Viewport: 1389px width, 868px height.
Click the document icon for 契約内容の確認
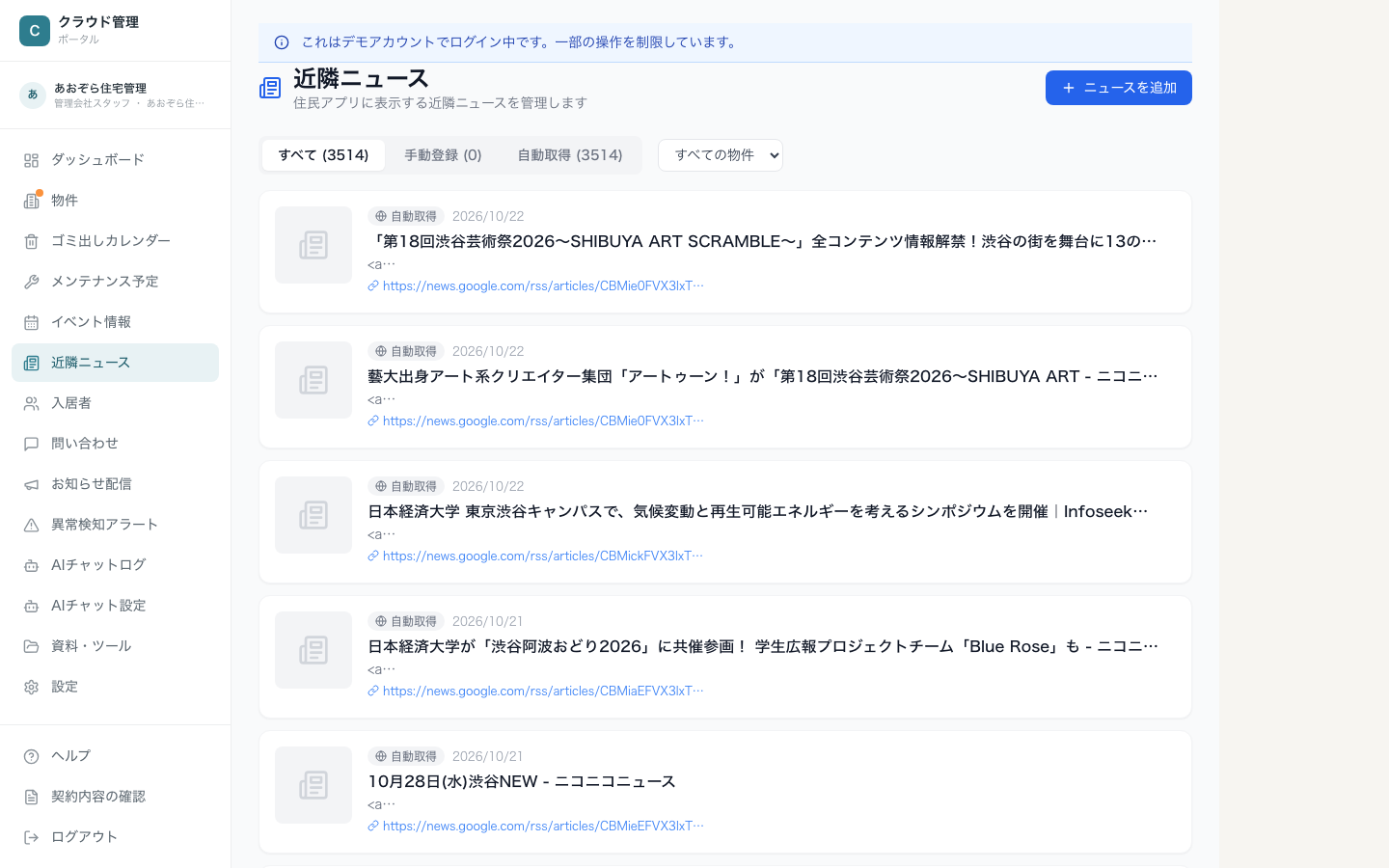point(31,797)
